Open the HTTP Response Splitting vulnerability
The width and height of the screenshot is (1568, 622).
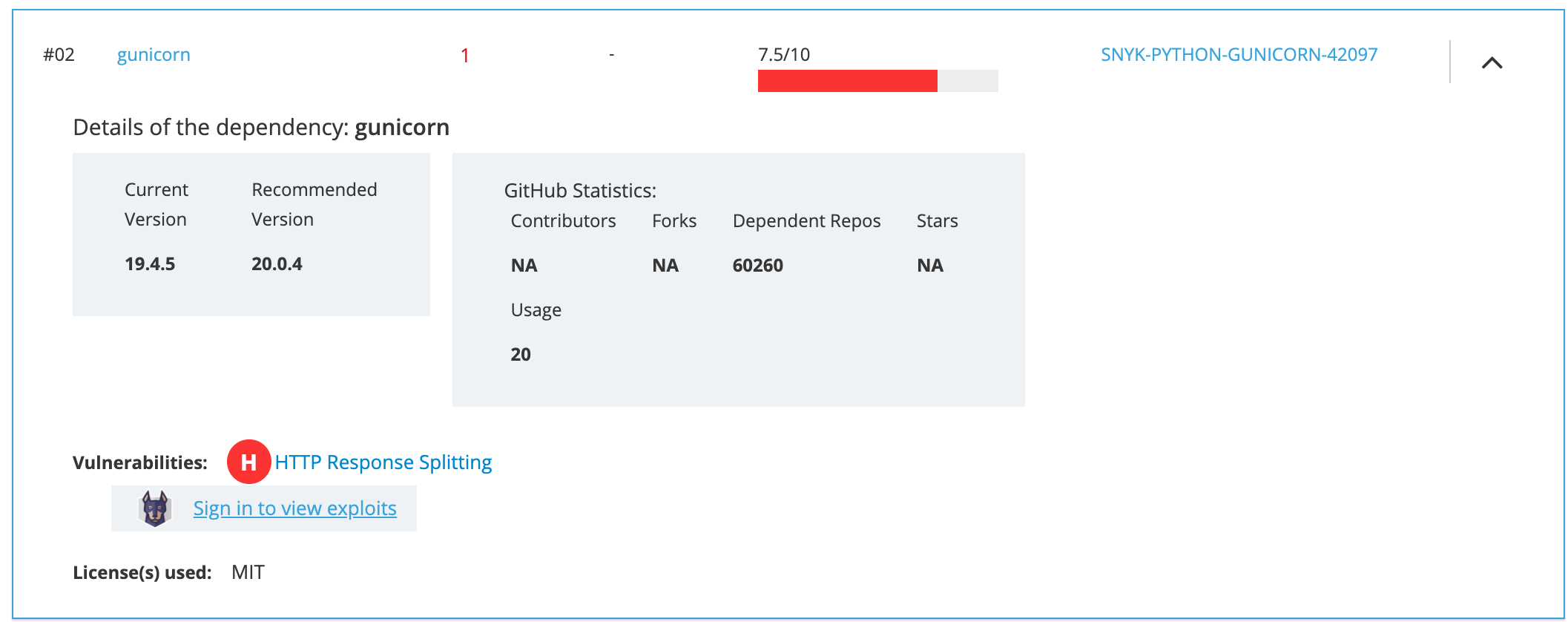pos(383,462)
